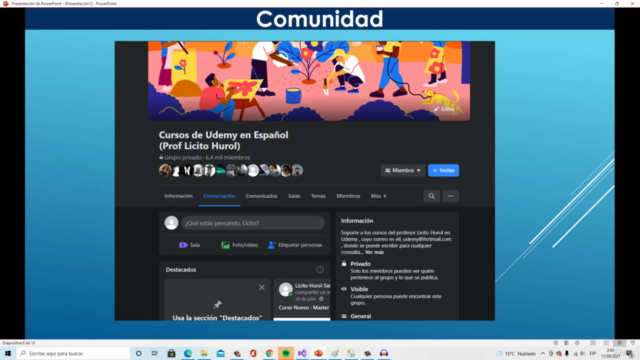Image resolution: width=640 pixels, height=360 pixels.
Task: Click the Comunidad slide title
Action: click(320, 19)
